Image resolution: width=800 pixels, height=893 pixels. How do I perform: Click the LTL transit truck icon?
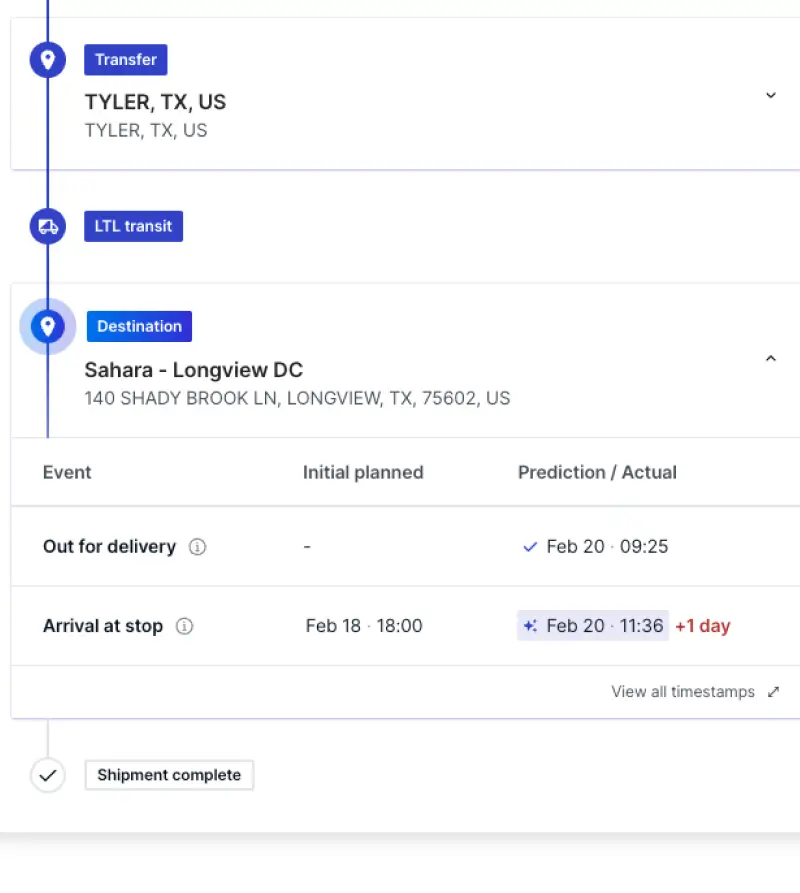[x=48, y=227]
